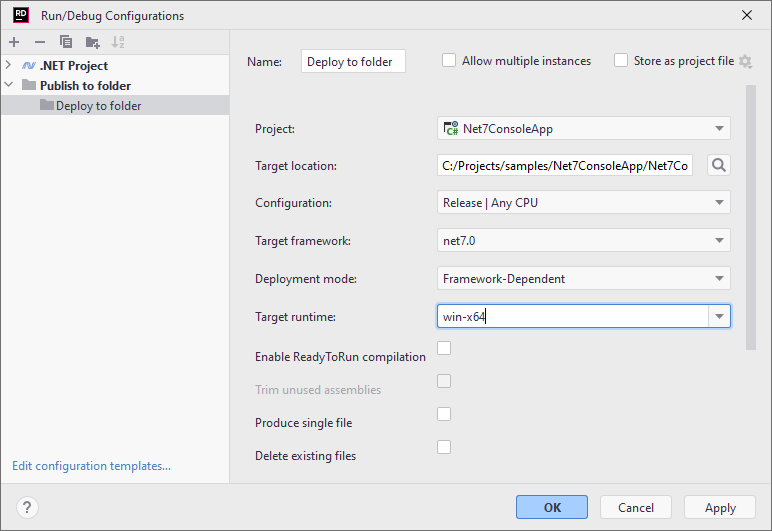Remove the selected configuration

(40, 42)
